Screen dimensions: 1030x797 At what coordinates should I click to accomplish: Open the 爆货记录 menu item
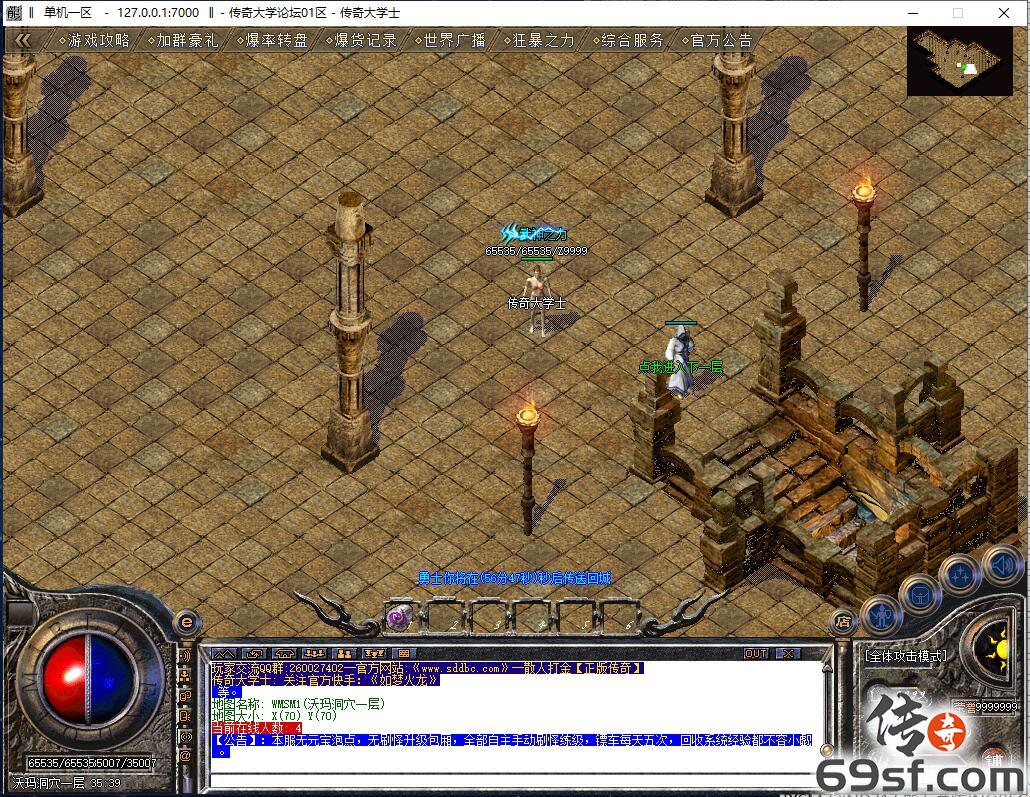pyautogui.click(x=361, y=41)
